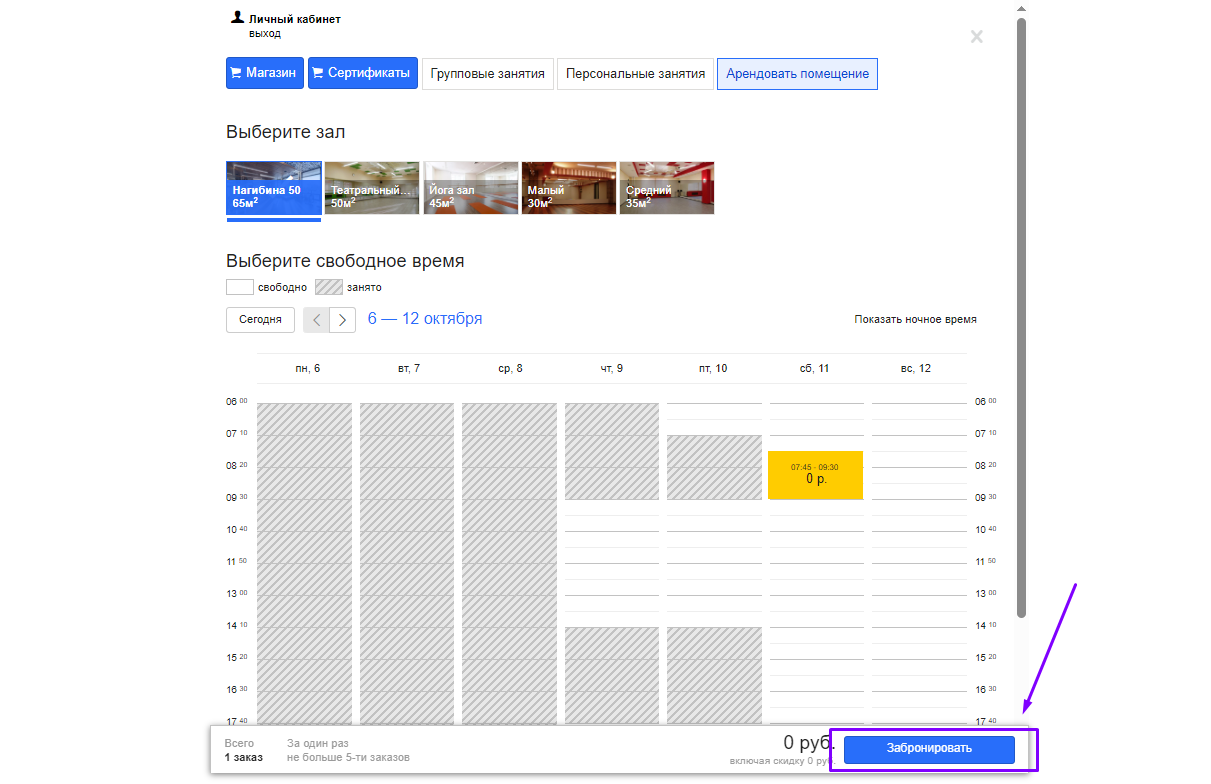
Task: Click the чт, 9 column header
Action: pyautogui.click(x=612, y=368)
